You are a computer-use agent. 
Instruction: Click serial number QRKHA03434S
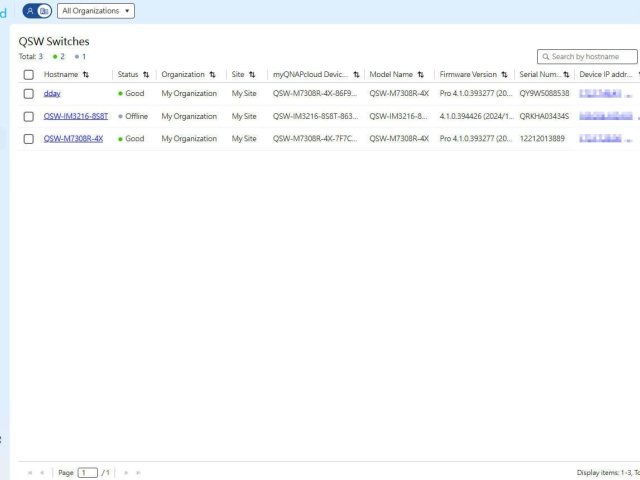point(544,116)
